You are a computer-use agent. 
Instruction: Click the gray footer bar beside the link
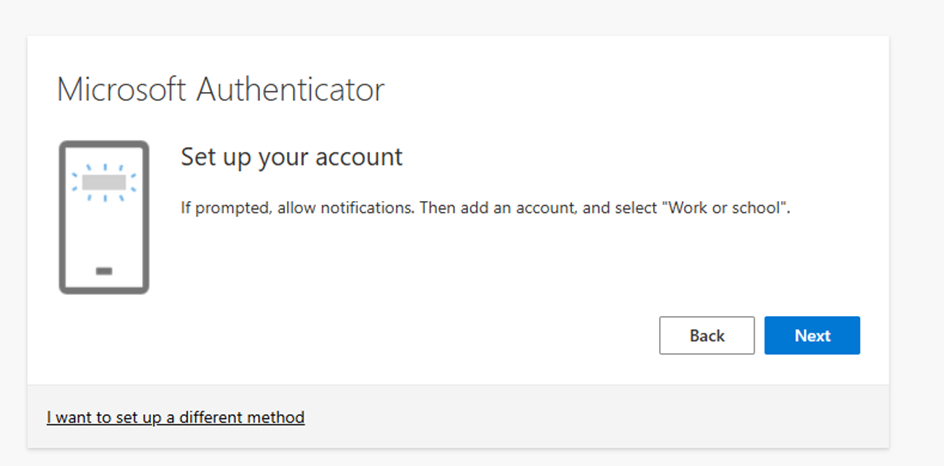point(600,417)
